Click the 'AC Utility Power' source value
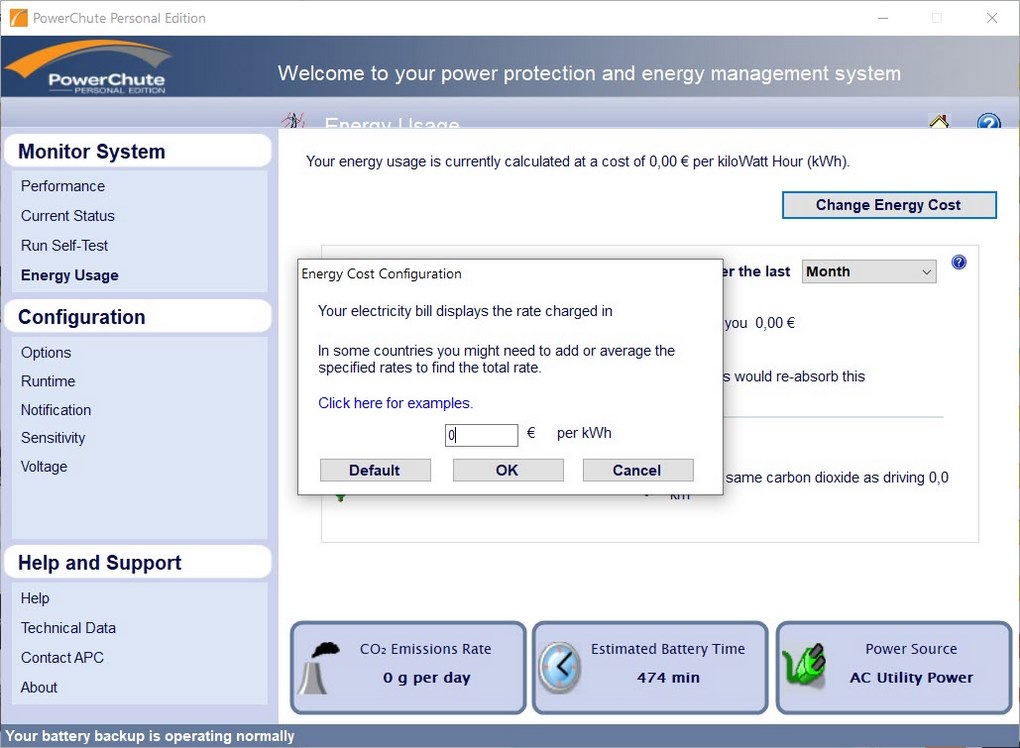 click(x=911, y=678)
